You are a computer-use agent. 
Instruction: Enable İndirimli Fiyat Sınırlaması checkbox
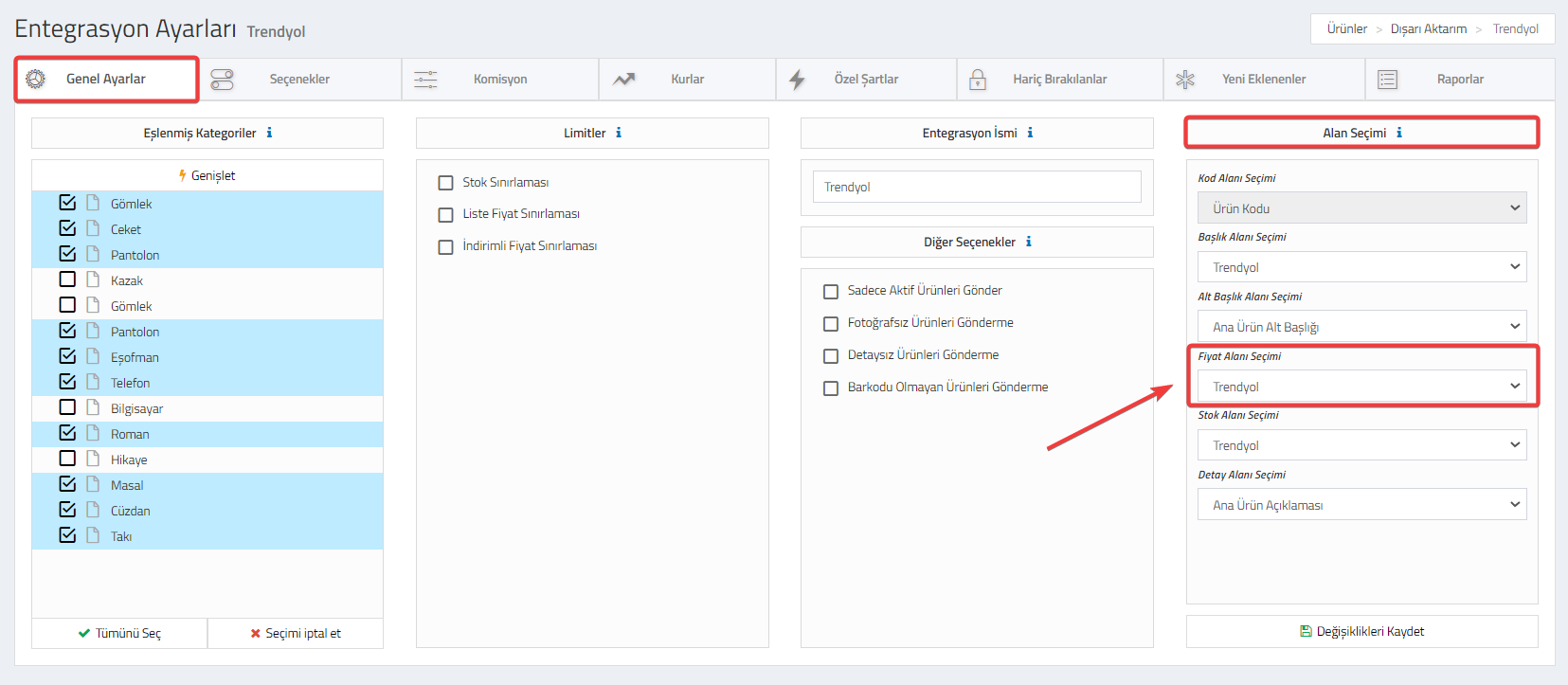click(445, 247)
